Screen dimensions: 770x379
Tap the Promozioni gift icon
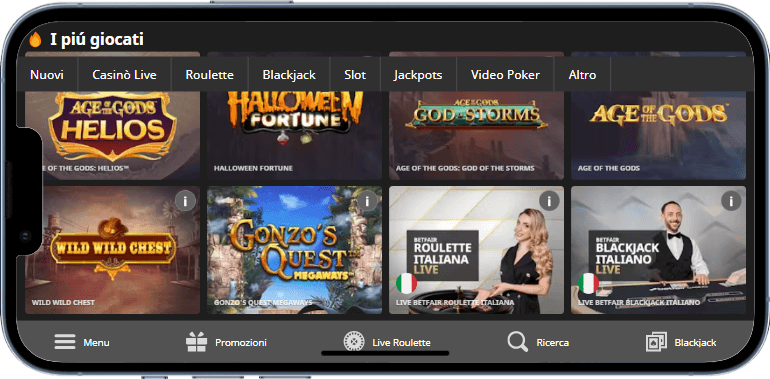[196, 342]
